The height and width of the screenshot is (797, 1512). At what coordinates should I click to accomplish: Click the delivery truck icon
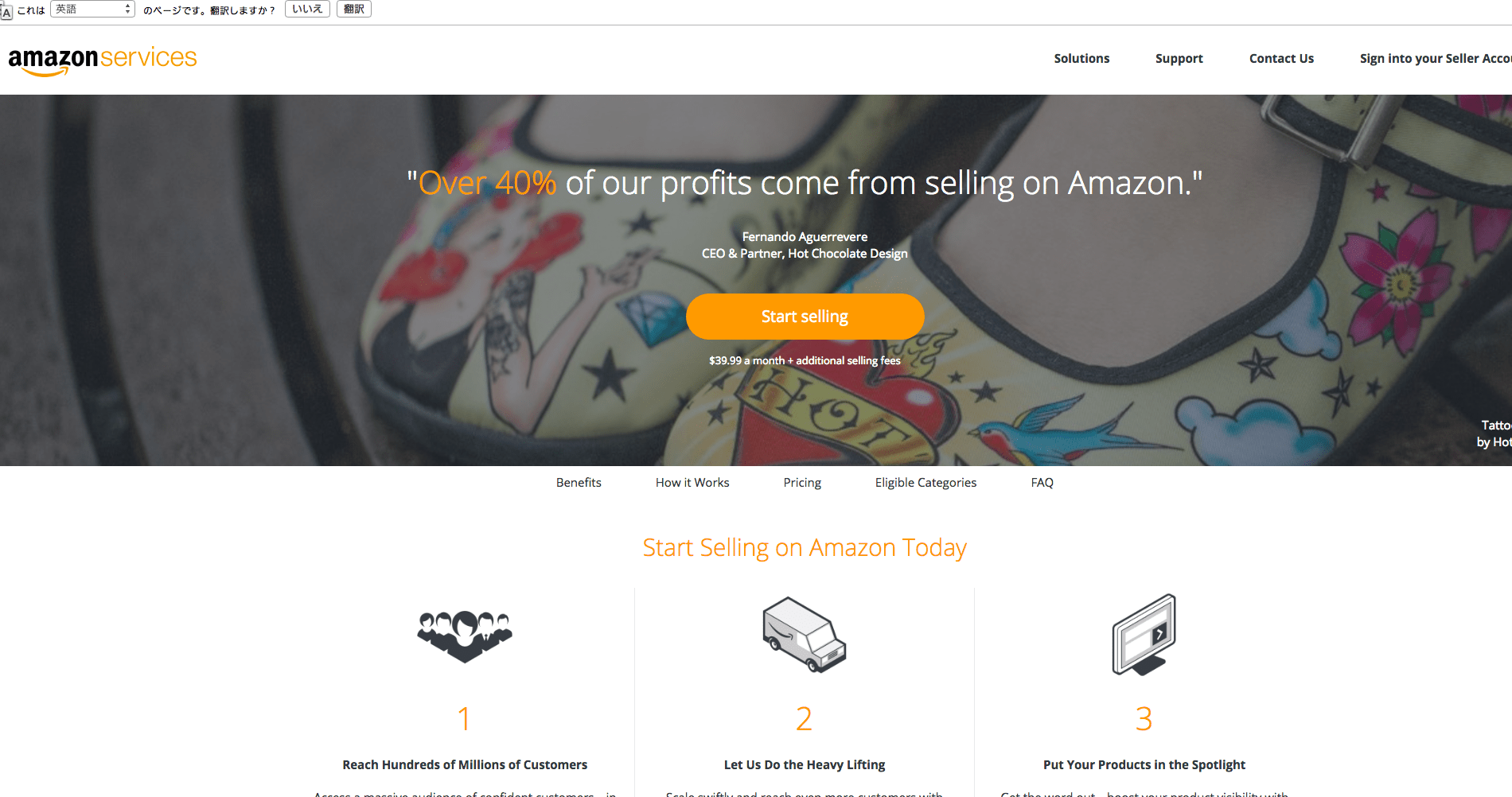805,634
